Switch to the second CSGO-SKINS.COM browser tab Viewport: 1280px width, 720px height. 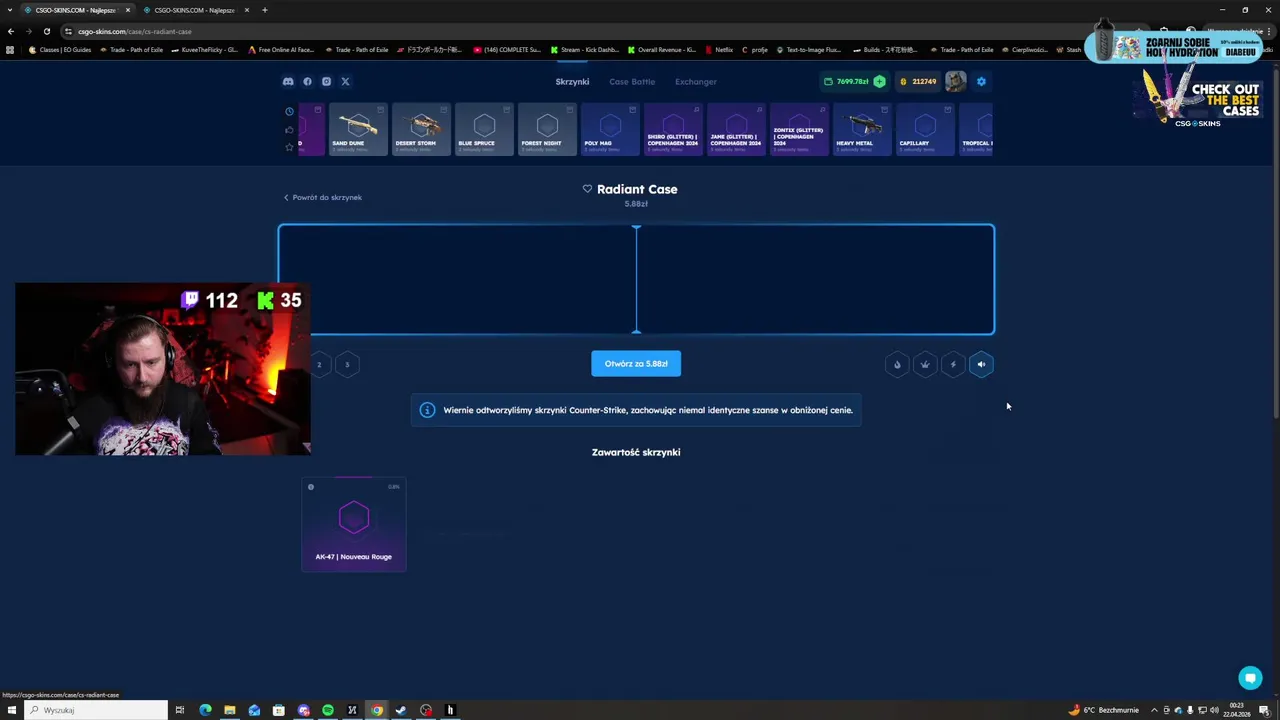[194, 10]
